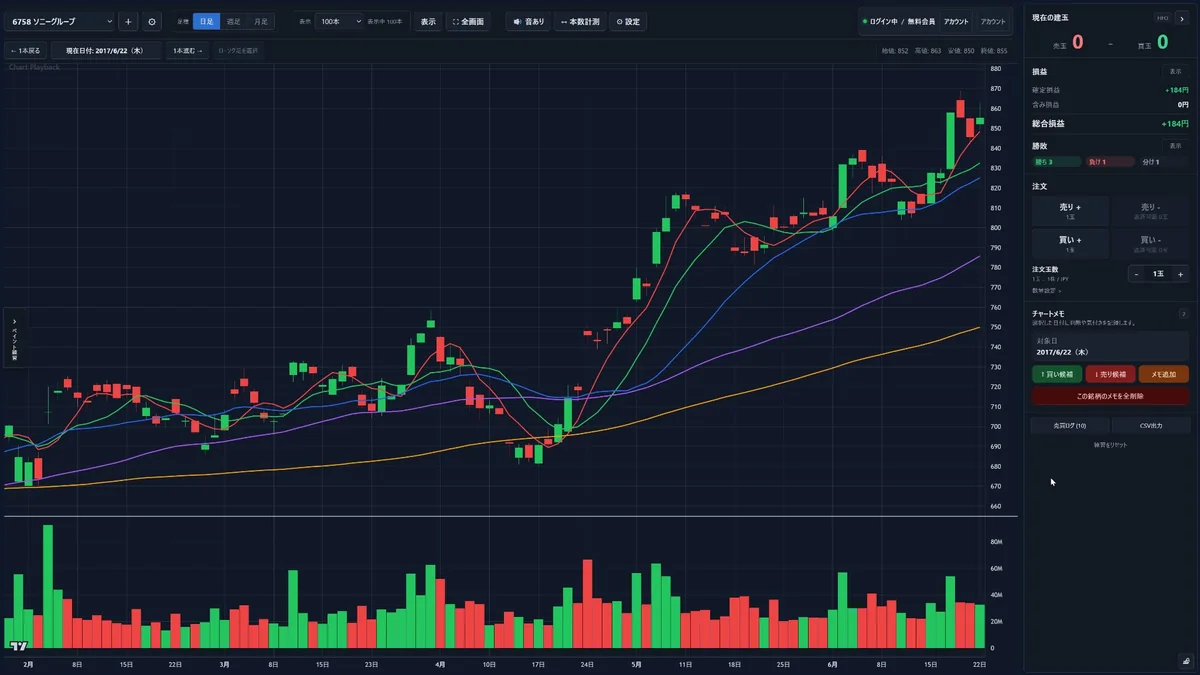Image resolution: width=1200 pixels, height=675 pixels.
Task: Click the 6月 label on the time axis
Action: [x=832, y=663]
